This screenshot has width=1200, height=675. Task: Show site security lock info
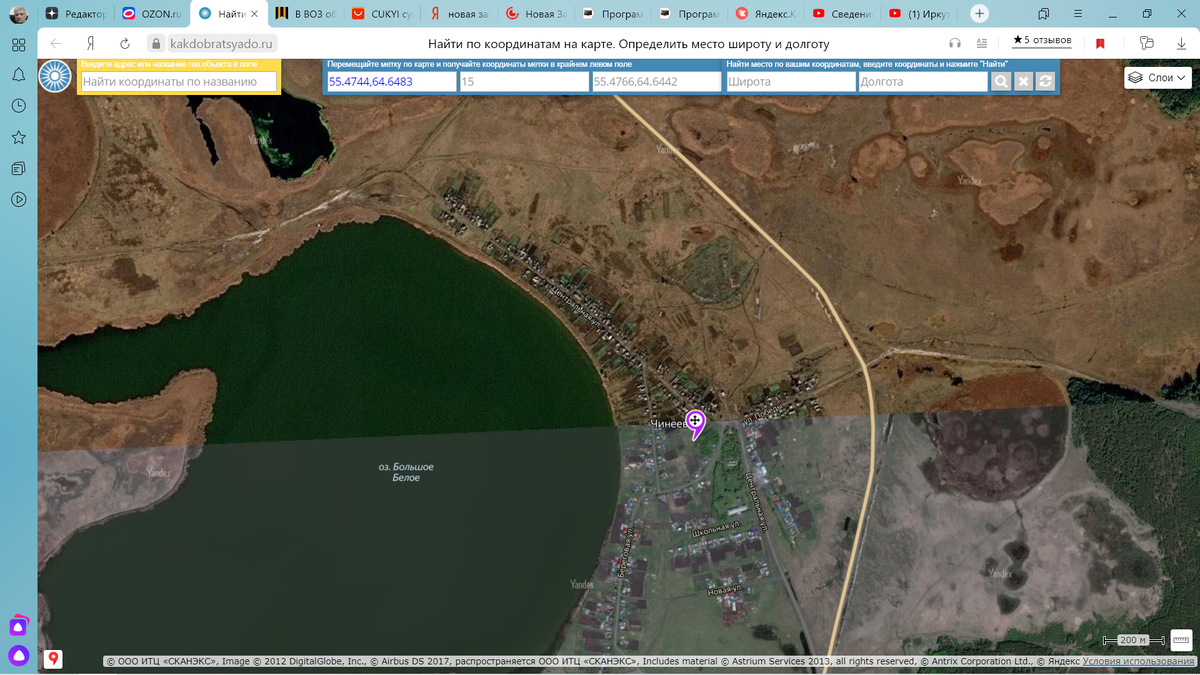(155, 44)
